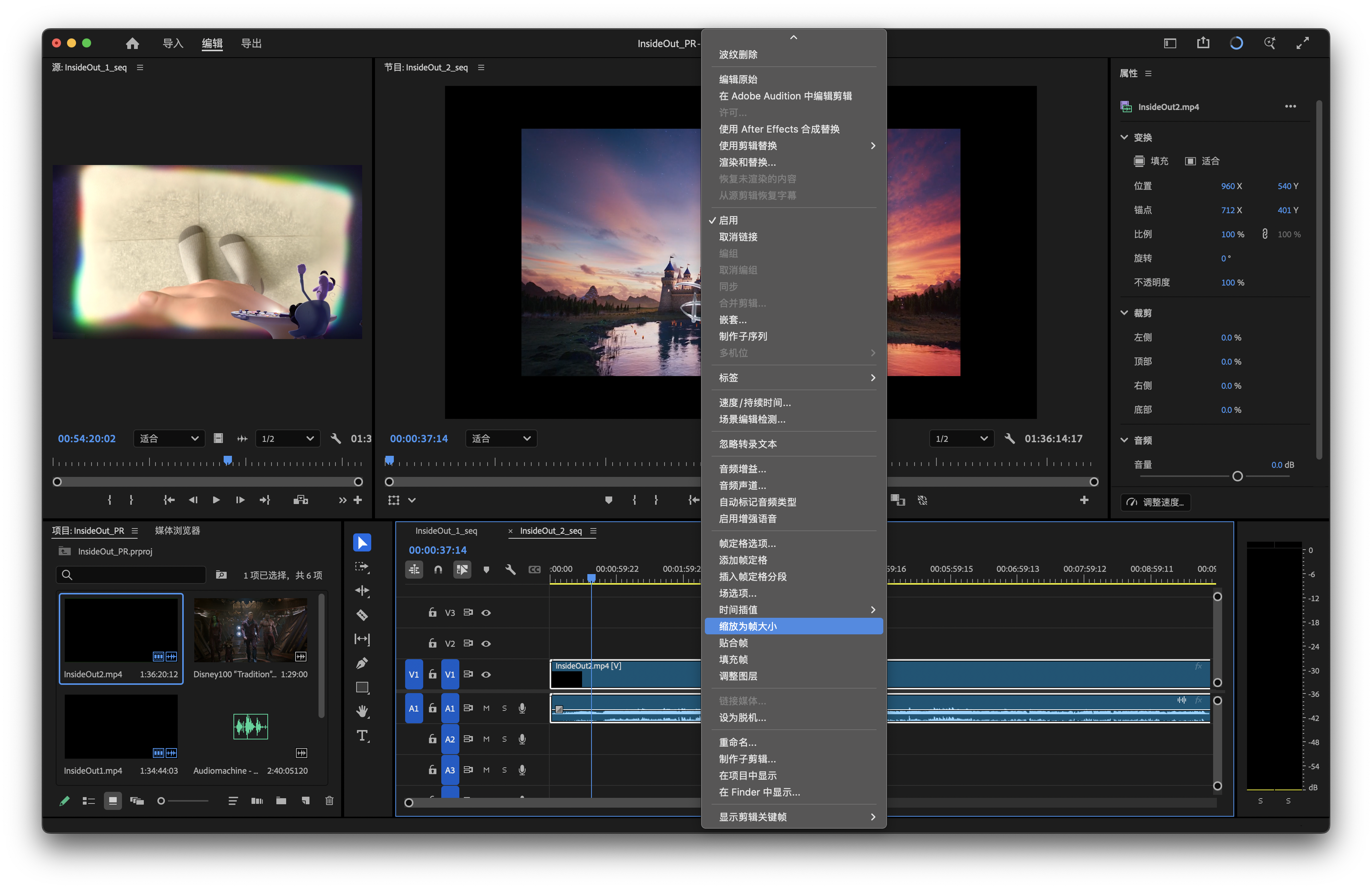Viewport: 1372px width, 889px height.
Task: Open program monitor resolution 1/2 dropdown
Action: coord(961,438)
